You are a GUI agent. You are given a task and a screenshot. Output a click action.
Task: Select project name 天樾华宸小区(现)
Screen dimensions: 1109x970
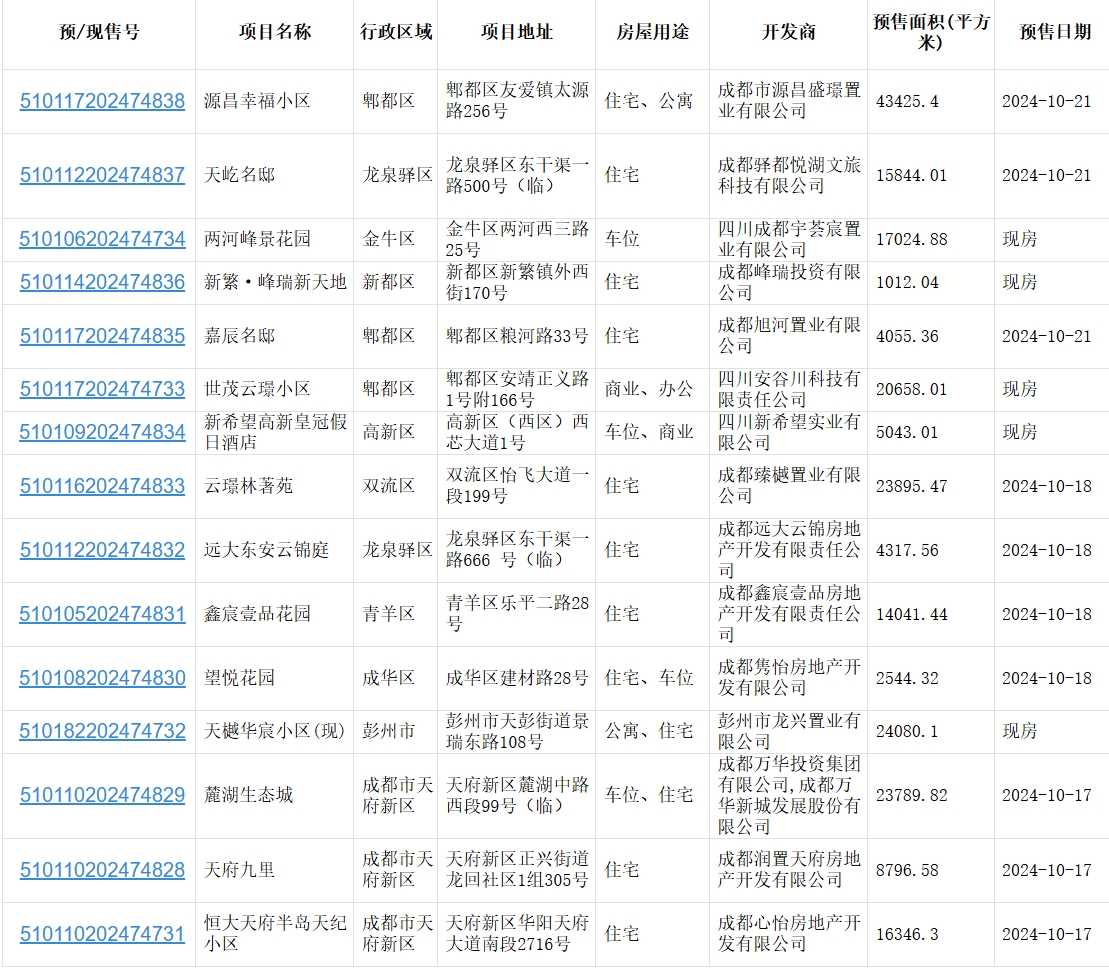pos(274,732)
